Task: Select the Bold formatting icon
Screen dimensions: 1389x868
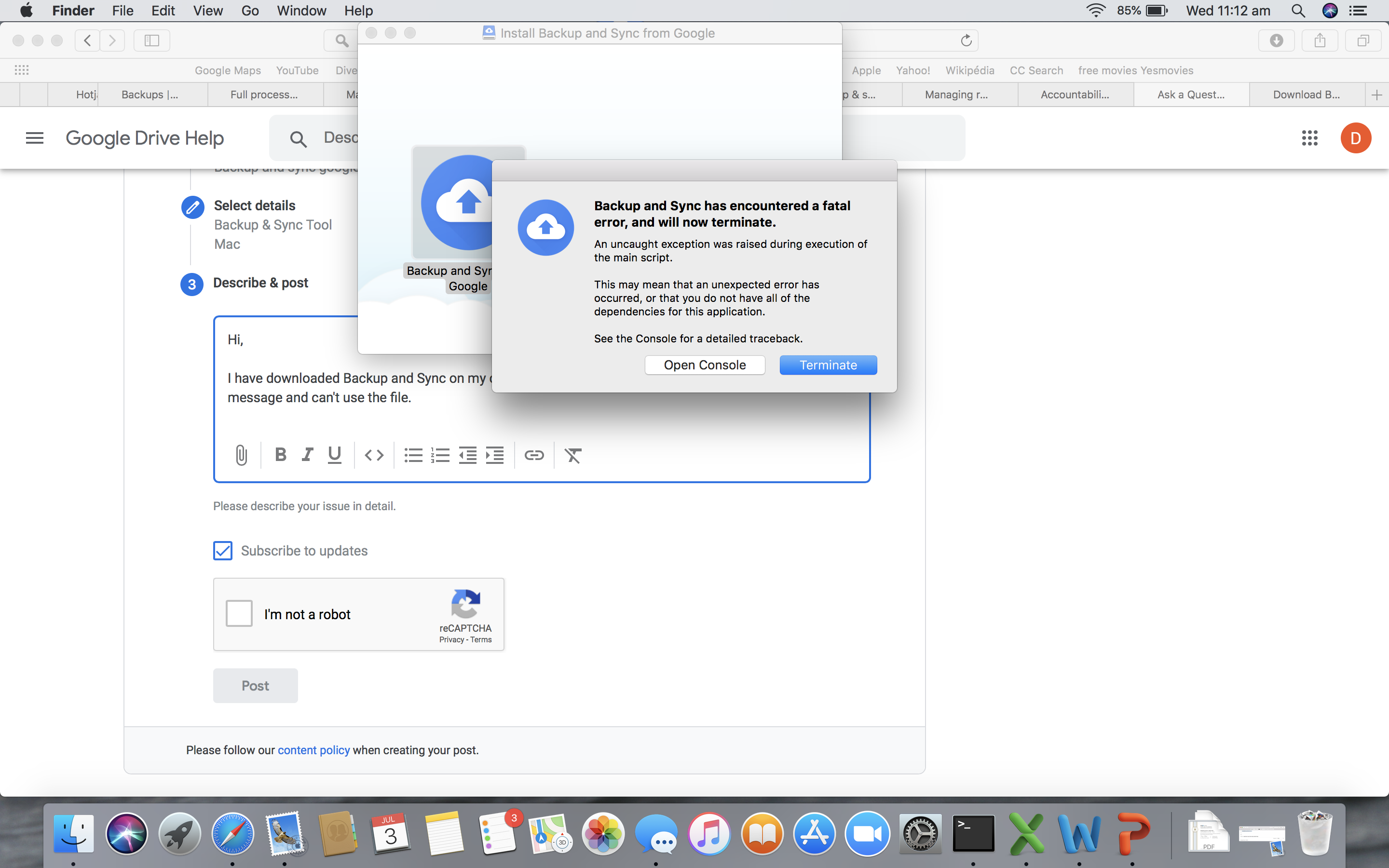Action: coord(280,455)
